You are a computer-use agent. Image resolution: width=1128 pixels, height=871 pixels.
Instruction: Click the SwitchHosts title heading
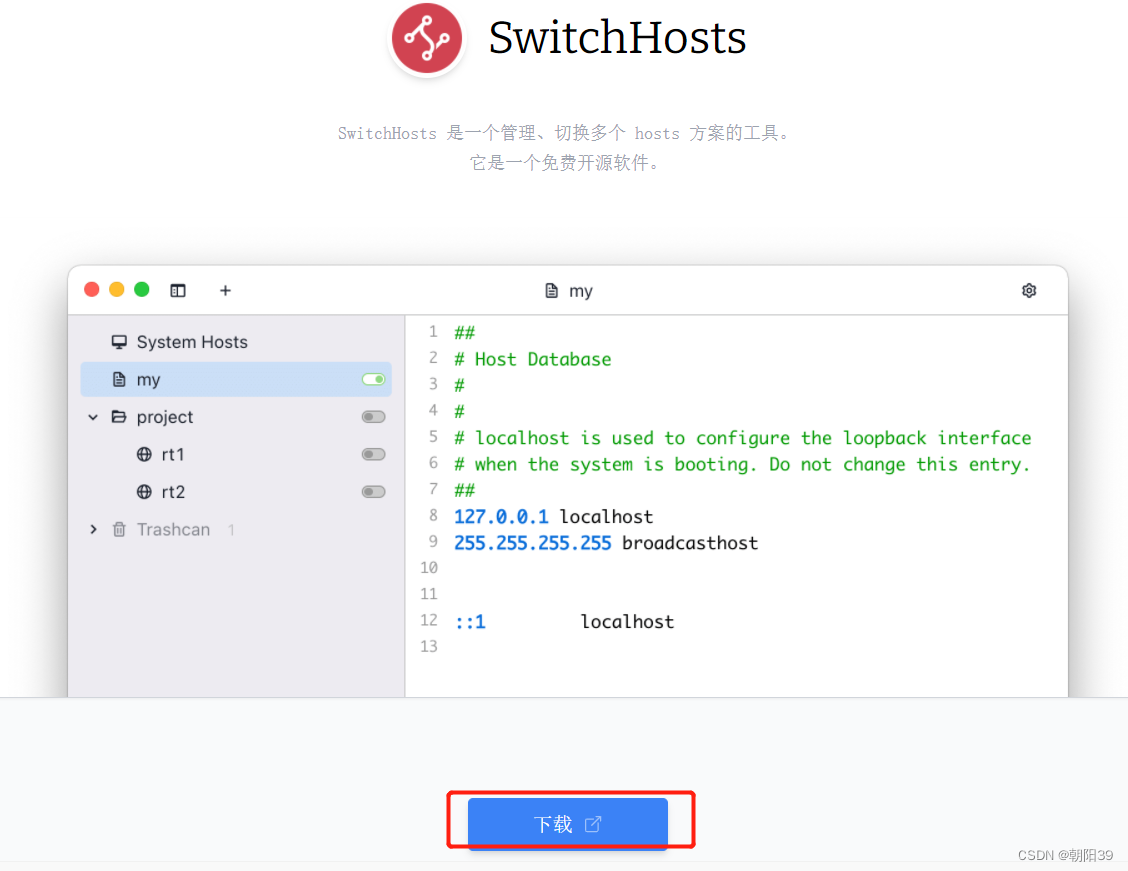point(617,37)
